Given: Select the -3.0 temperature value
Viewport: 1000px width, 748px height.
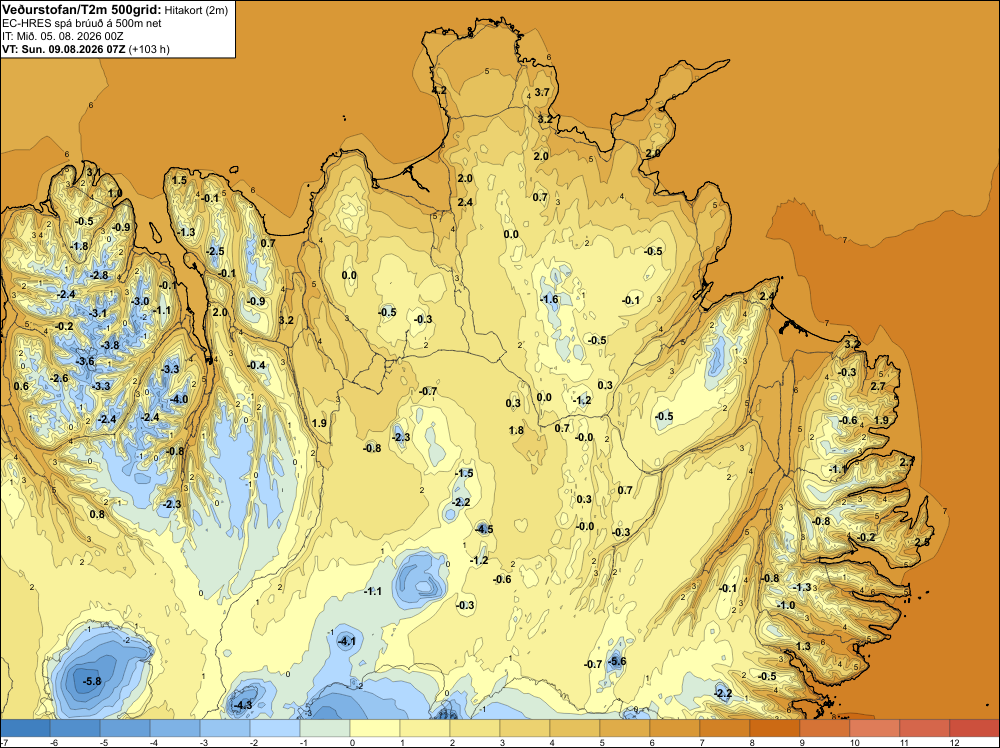Looking at the screenshot, I should 140,301.
